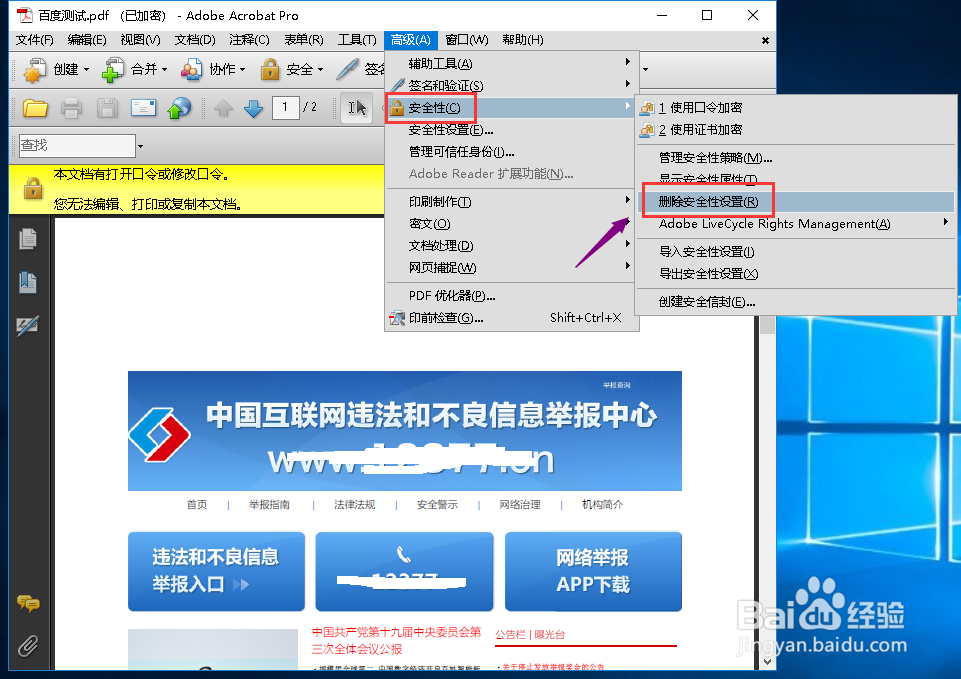
Task: Open the 视图(V) menu
Action: coord(140,40)
